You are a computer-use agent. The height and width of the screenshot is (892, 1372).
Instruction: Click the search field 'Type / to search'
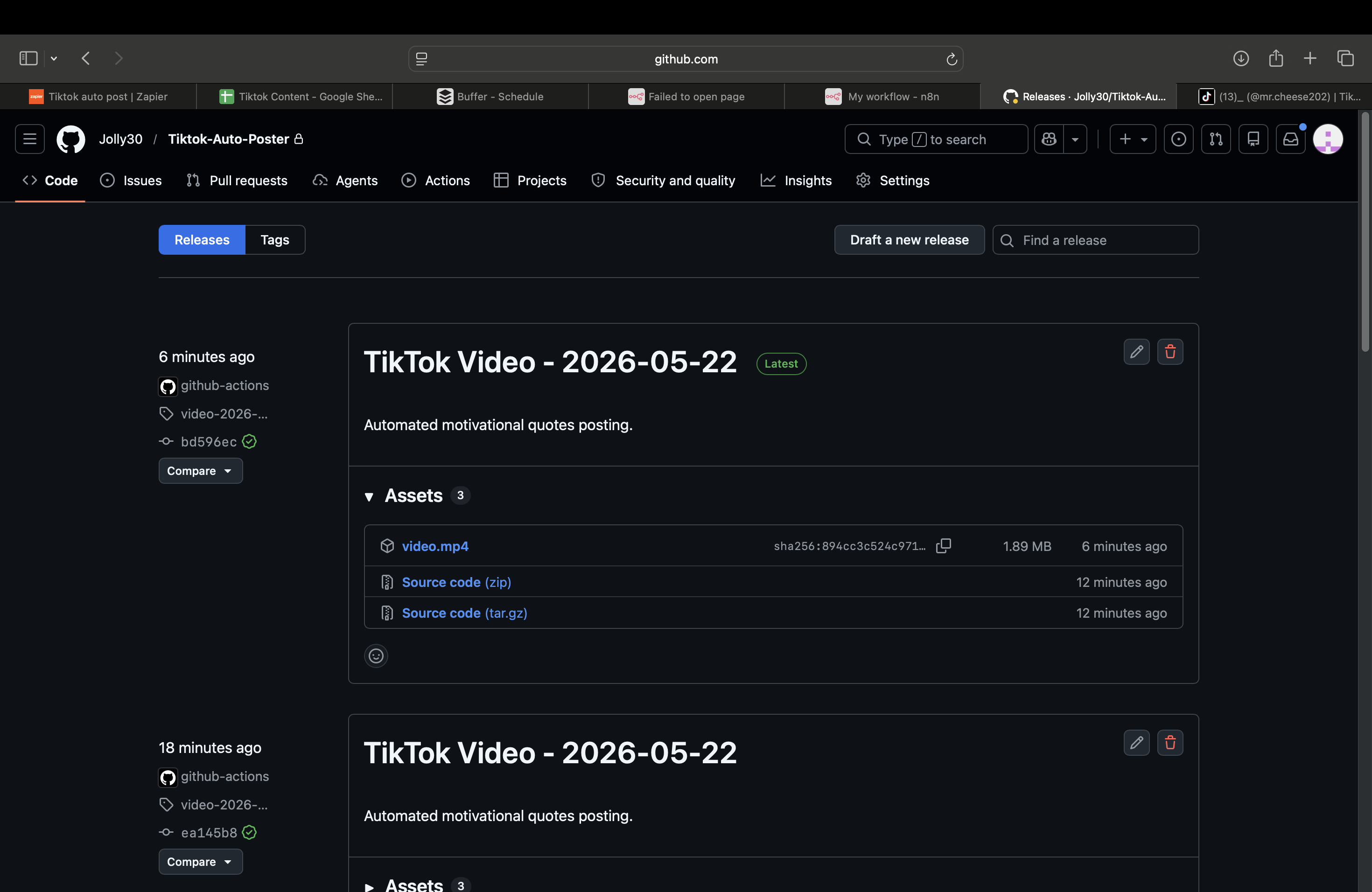click(936, 139)
